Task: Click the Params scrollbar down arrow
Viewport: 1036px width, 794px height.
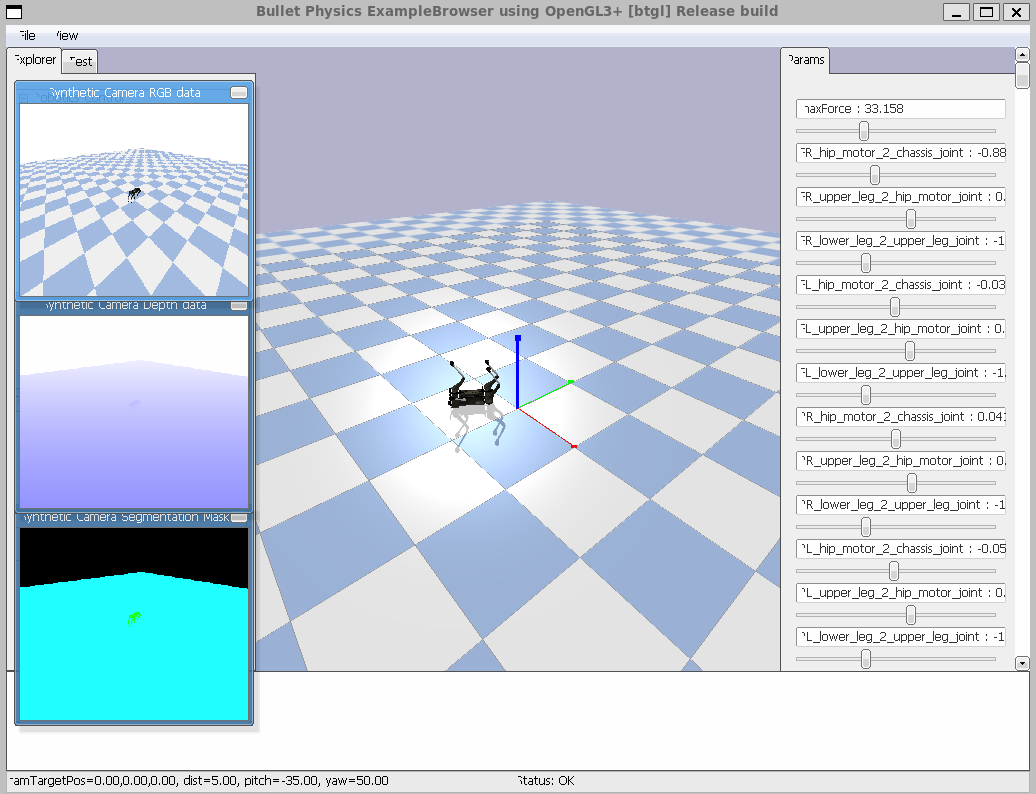Action: (1022, 663)
